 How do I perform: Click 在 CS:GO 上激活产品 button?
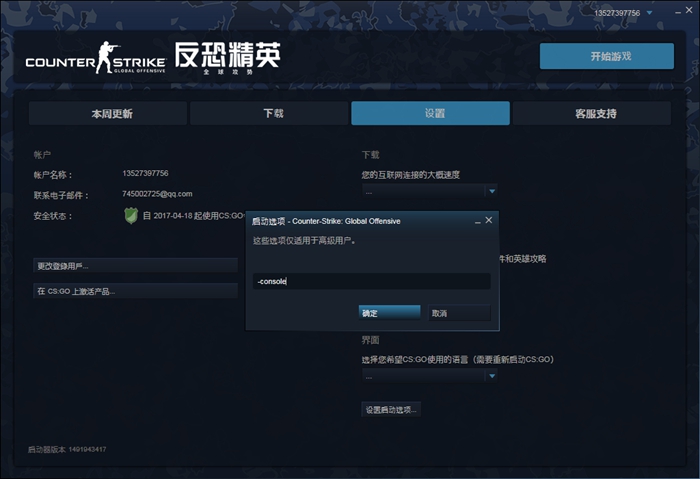135,291
